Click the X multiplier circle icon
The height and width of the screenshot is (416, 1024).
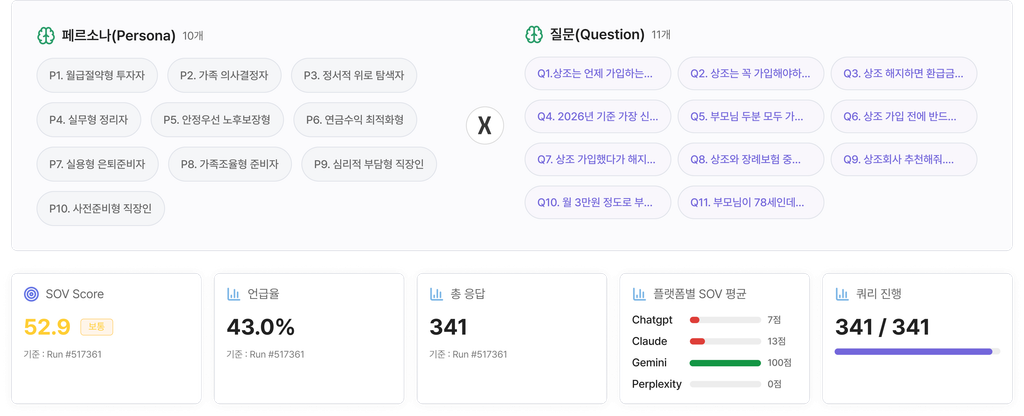click(x=485, y=125)
